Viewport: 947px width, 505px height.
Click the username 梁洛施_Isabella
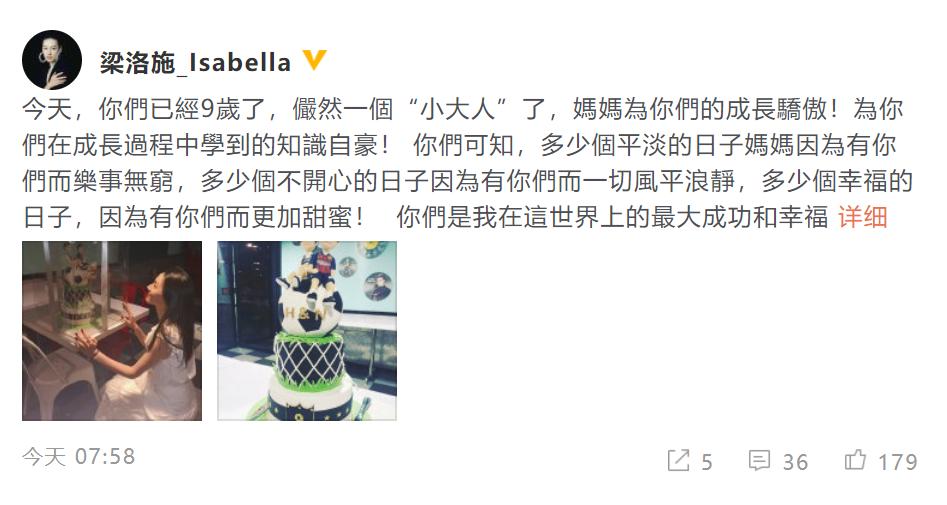(195, 62)
